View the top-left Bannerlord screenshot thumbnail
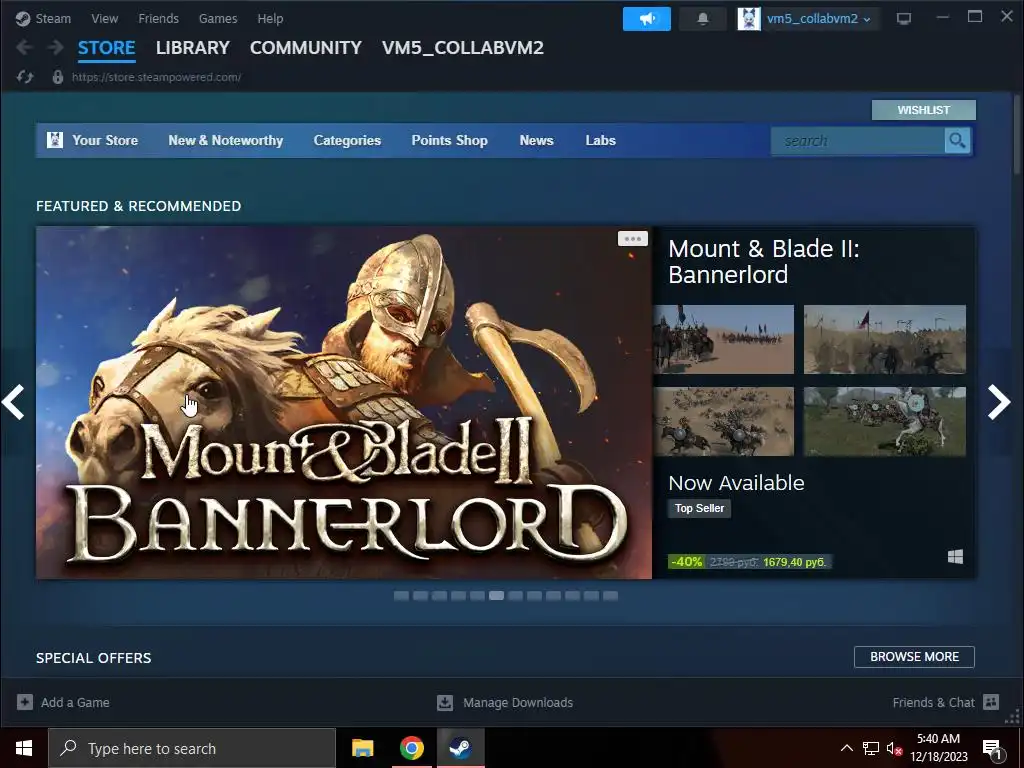 point(724,340)
